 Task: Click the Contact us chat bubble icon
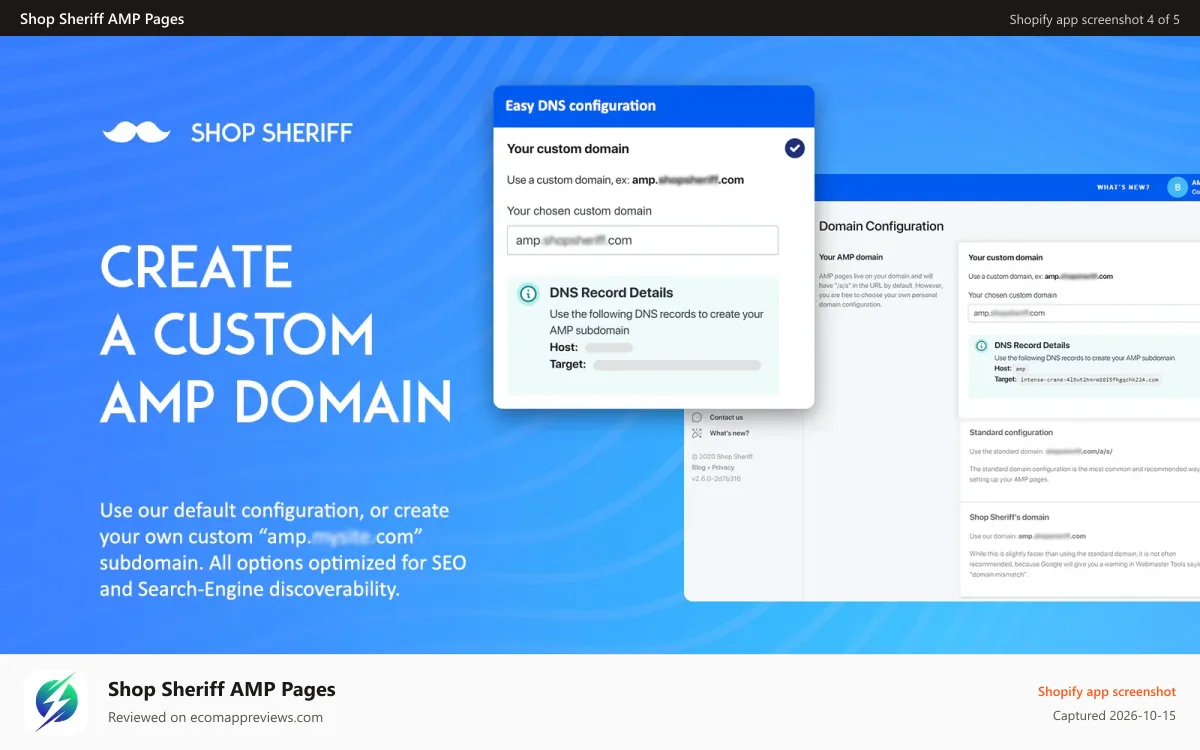[x=697, y=417]
